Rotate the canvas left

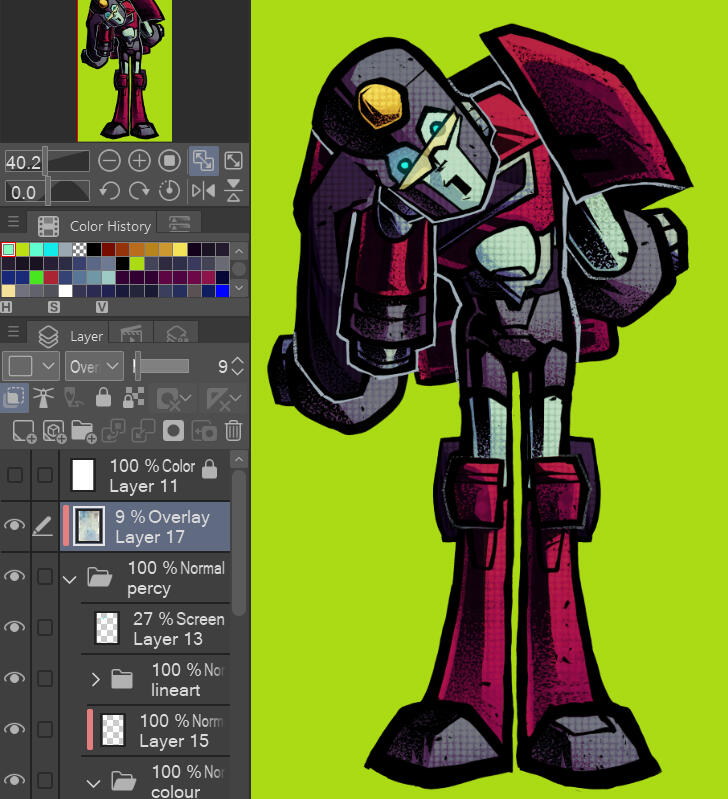coord(109,192)
